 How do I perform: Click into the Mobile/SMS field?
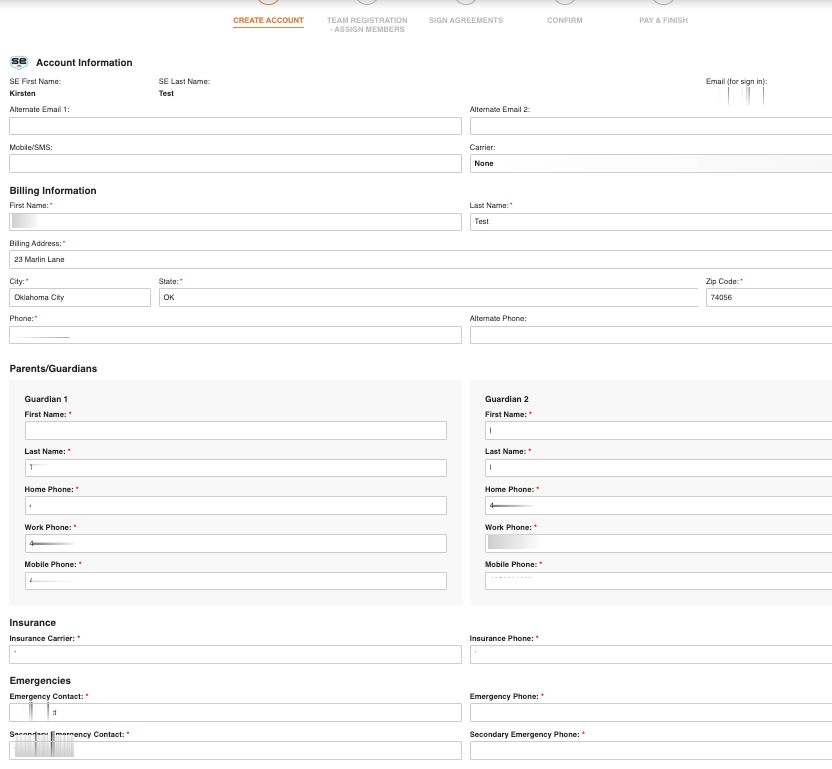pos(235,163)
